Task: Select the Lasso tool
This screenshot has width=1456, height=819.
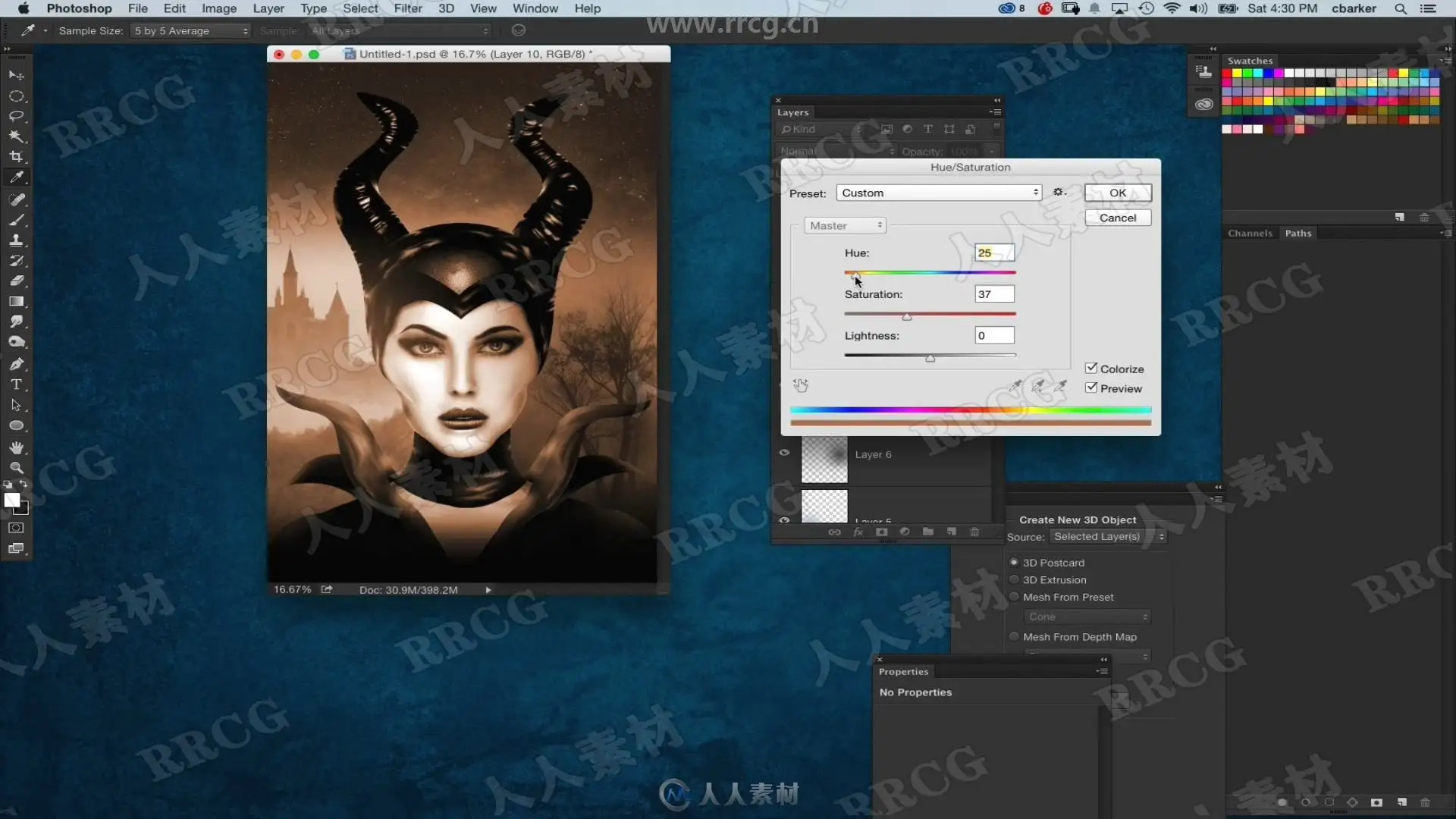Action: coord(16,116)
